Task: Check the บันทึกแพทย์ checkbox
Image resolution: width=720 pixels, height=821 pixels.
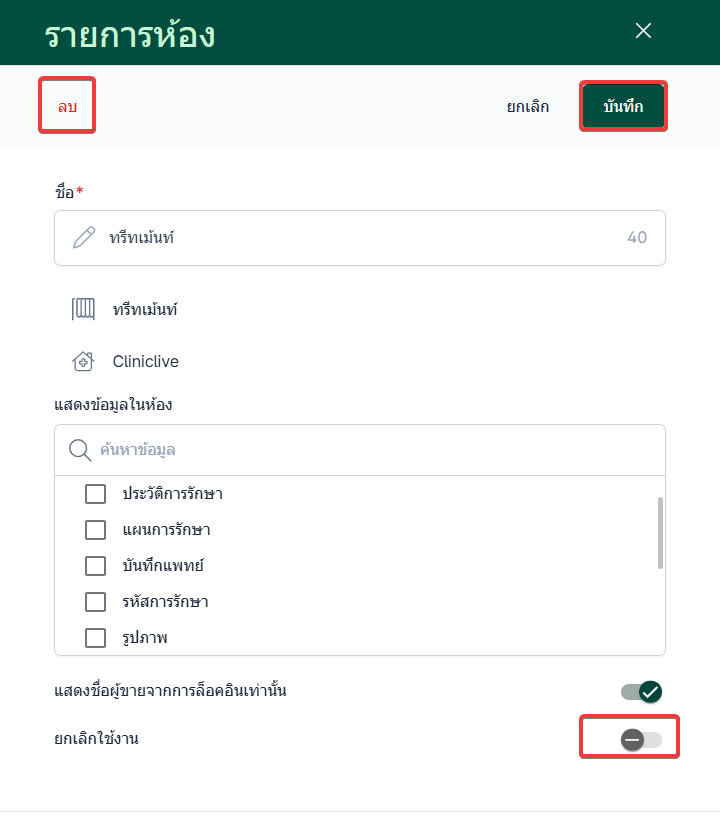Action: [x=96, y=566]
